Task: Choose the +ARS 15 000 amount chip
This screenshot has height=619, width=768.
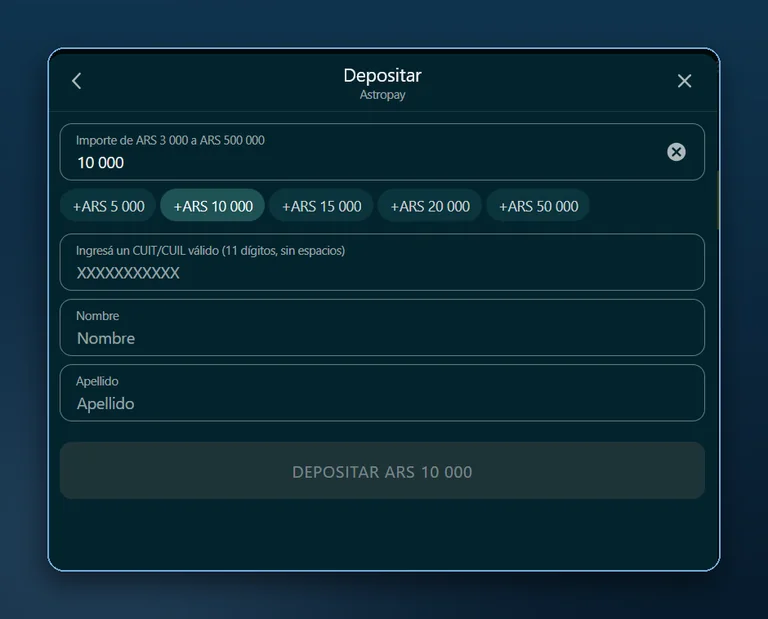Action: coord(322,206)
